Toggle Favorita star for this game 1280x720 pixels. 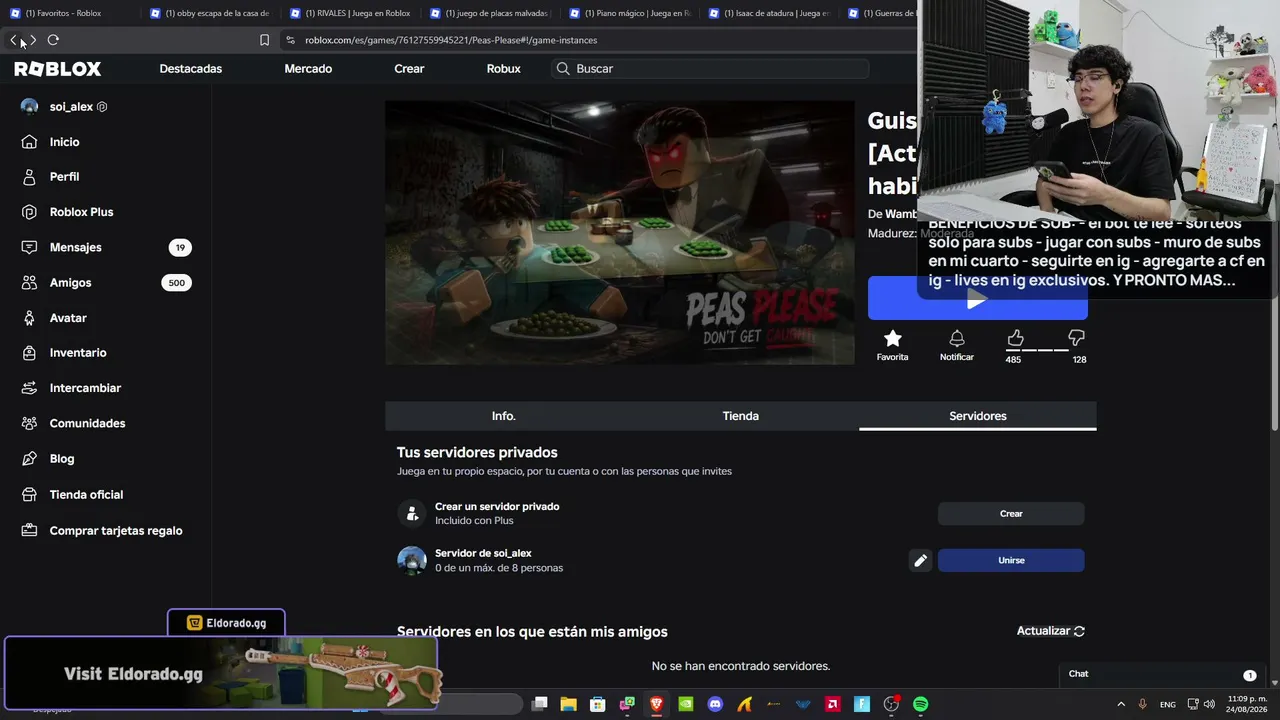[893, 339]
